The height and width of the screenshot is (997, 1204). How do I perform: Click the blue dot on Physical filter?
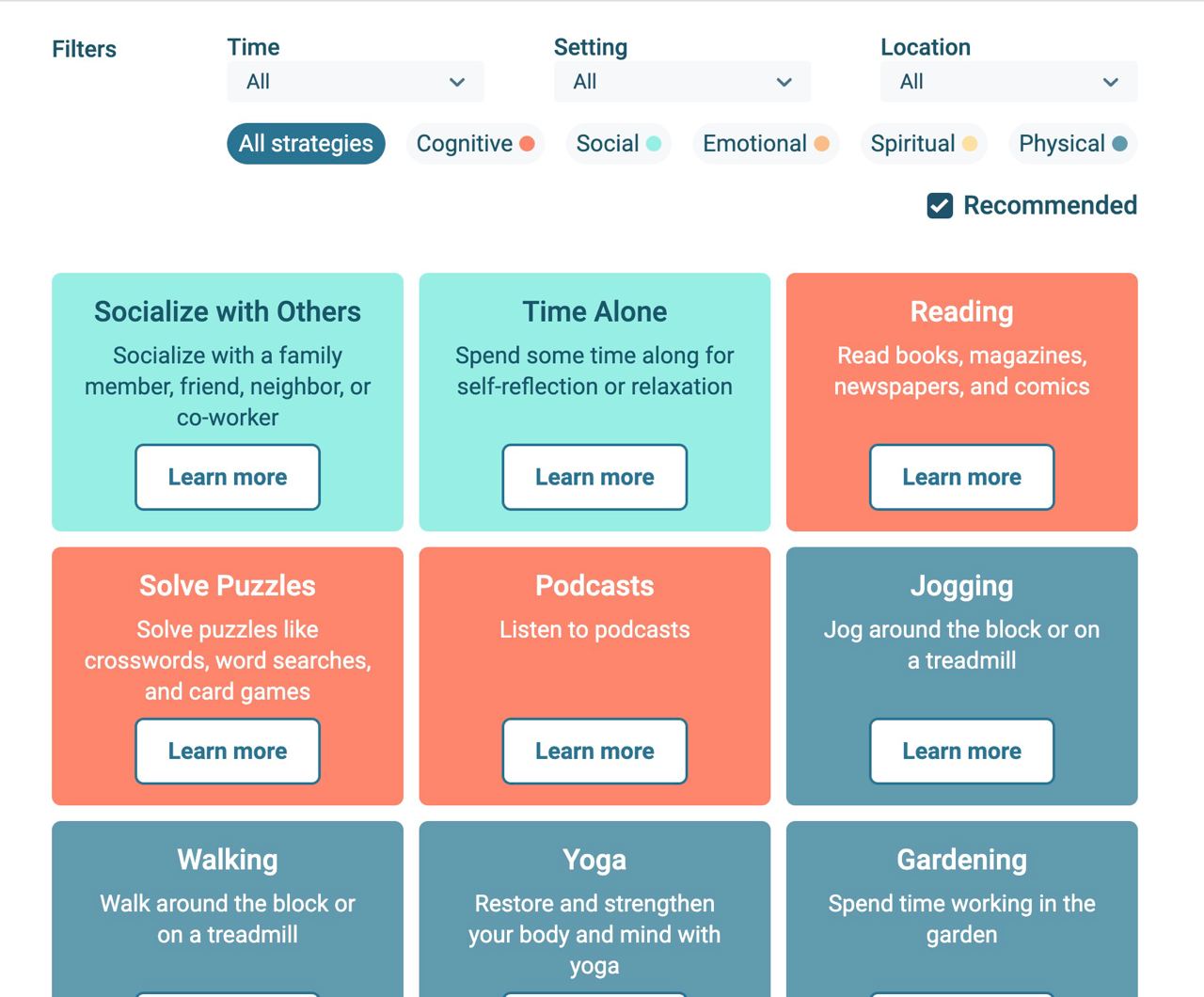[x=1119, y=144]
